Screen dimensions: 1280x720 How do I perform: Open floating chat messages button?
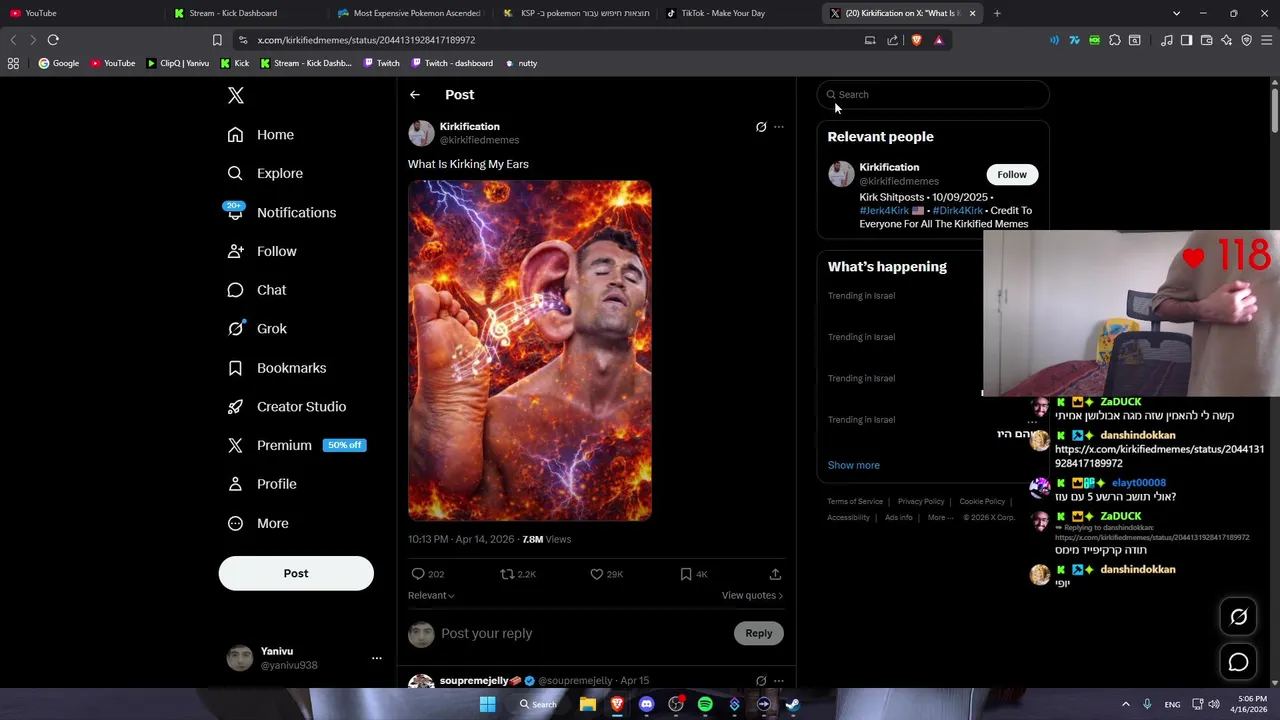pyautogui.click(x=1238, y=662)
